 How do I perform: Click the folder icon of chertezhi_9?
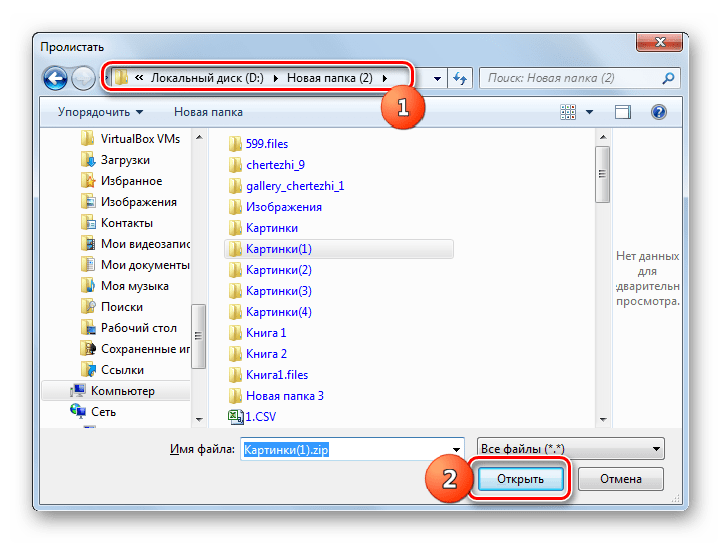click(x=235, y=165)
